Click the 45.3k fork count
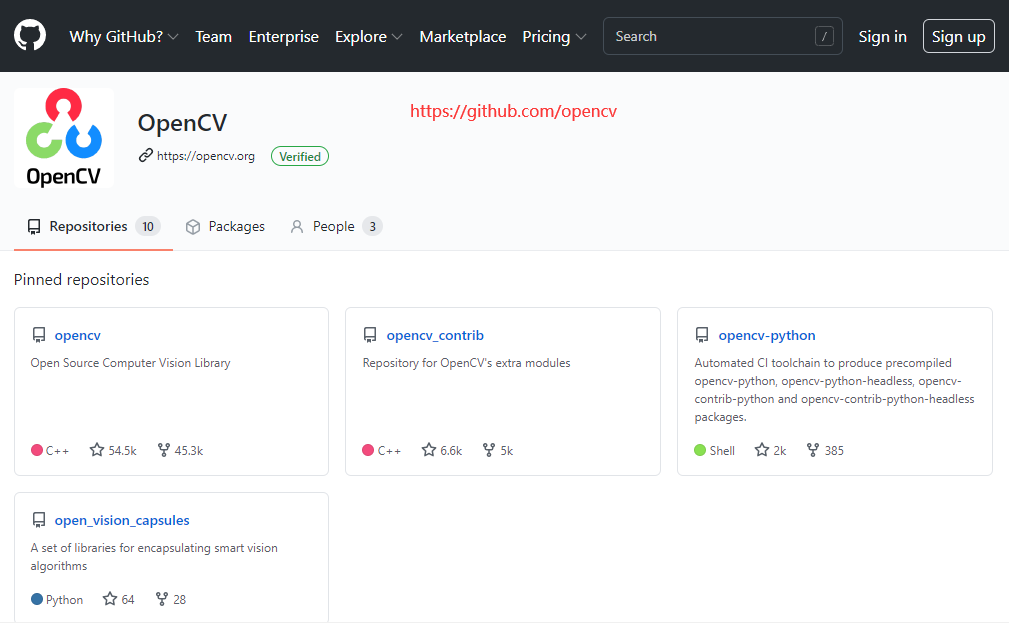 189,451
